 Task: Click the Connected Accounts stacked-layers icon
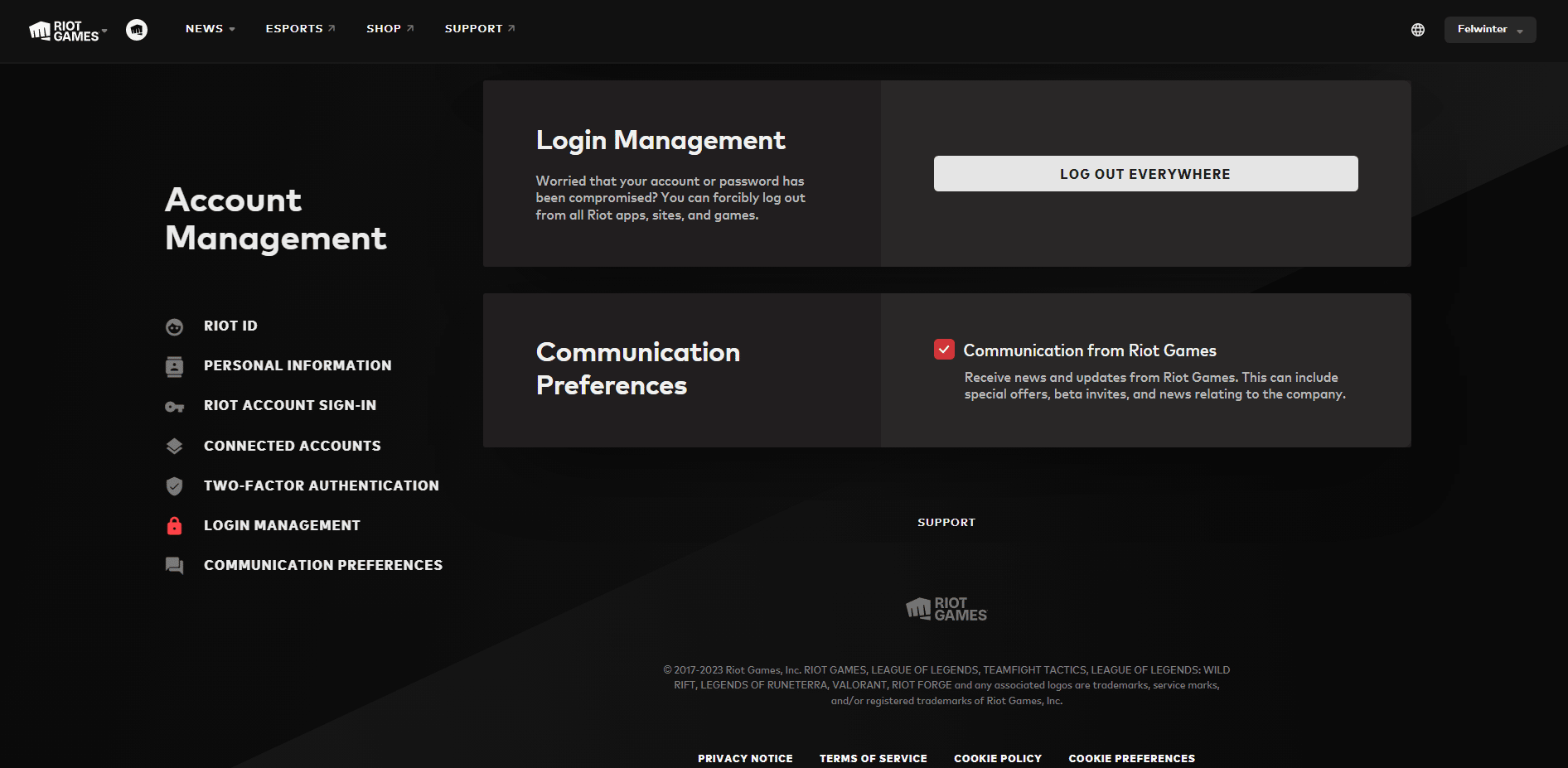click(174, 446)
